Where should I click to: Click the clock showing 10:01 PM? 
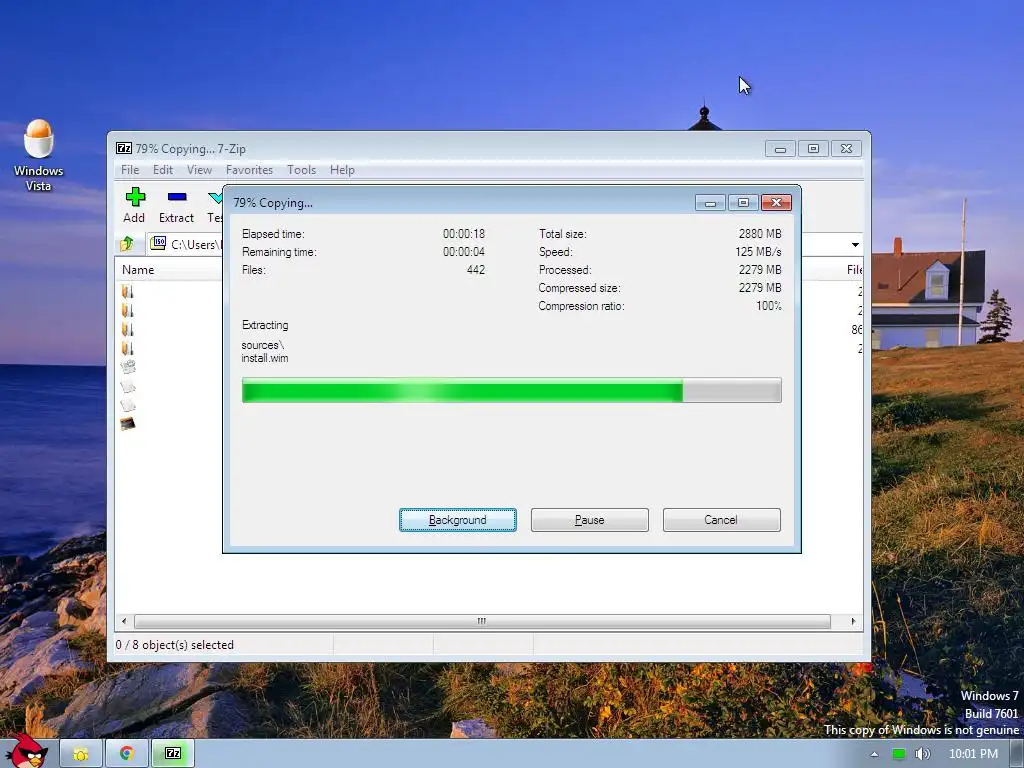pyautogui.click(x=973, y=754)
